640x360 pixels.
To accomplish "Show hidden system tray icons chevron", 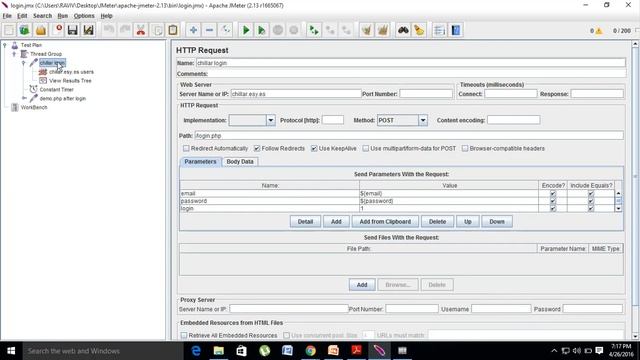I will [554, 351].
